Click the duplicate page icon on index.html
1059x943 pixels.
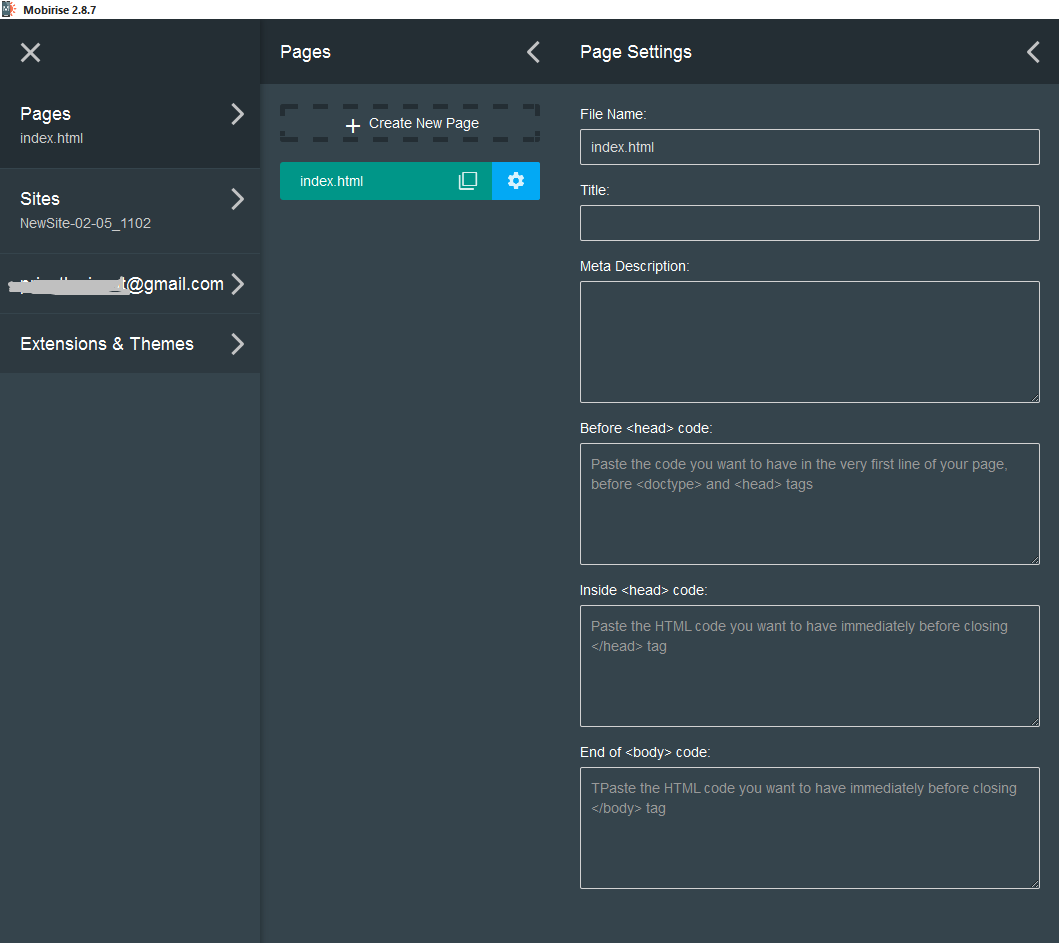point(467,181)
